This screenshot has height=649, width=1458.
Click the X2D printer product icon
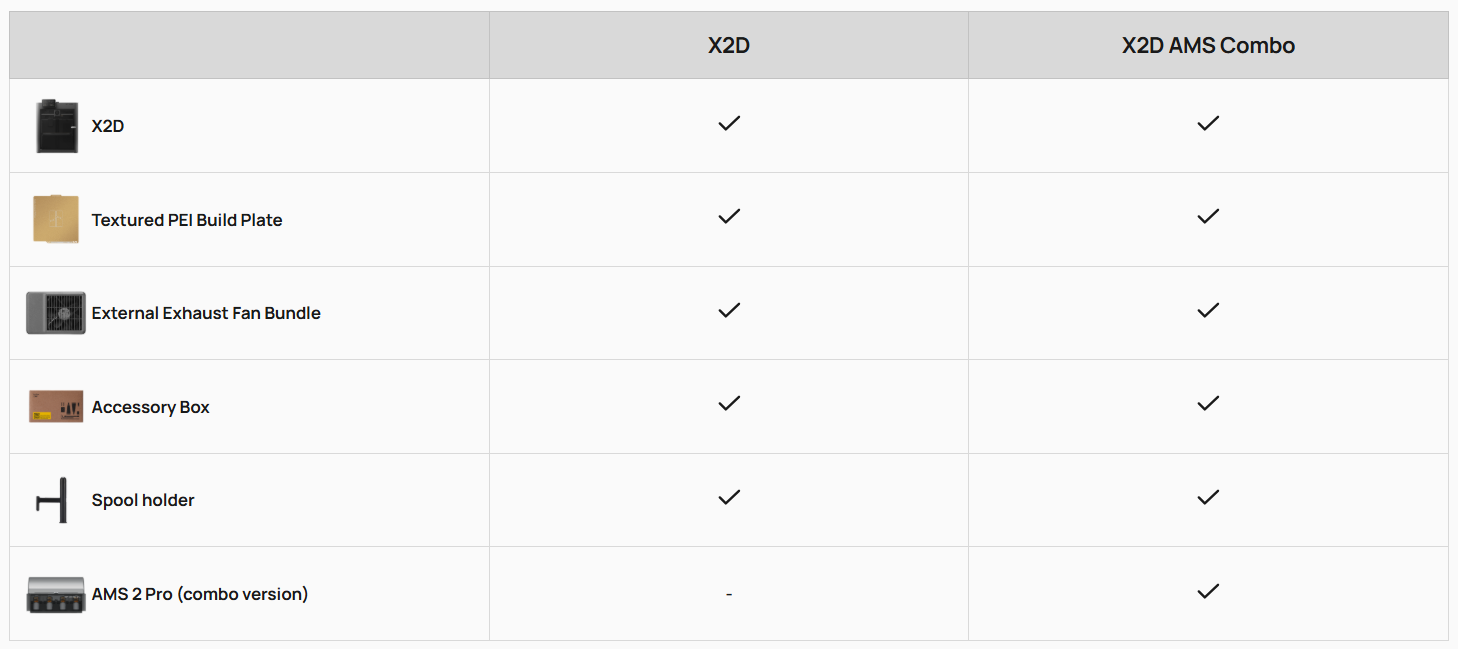point(57,126)
